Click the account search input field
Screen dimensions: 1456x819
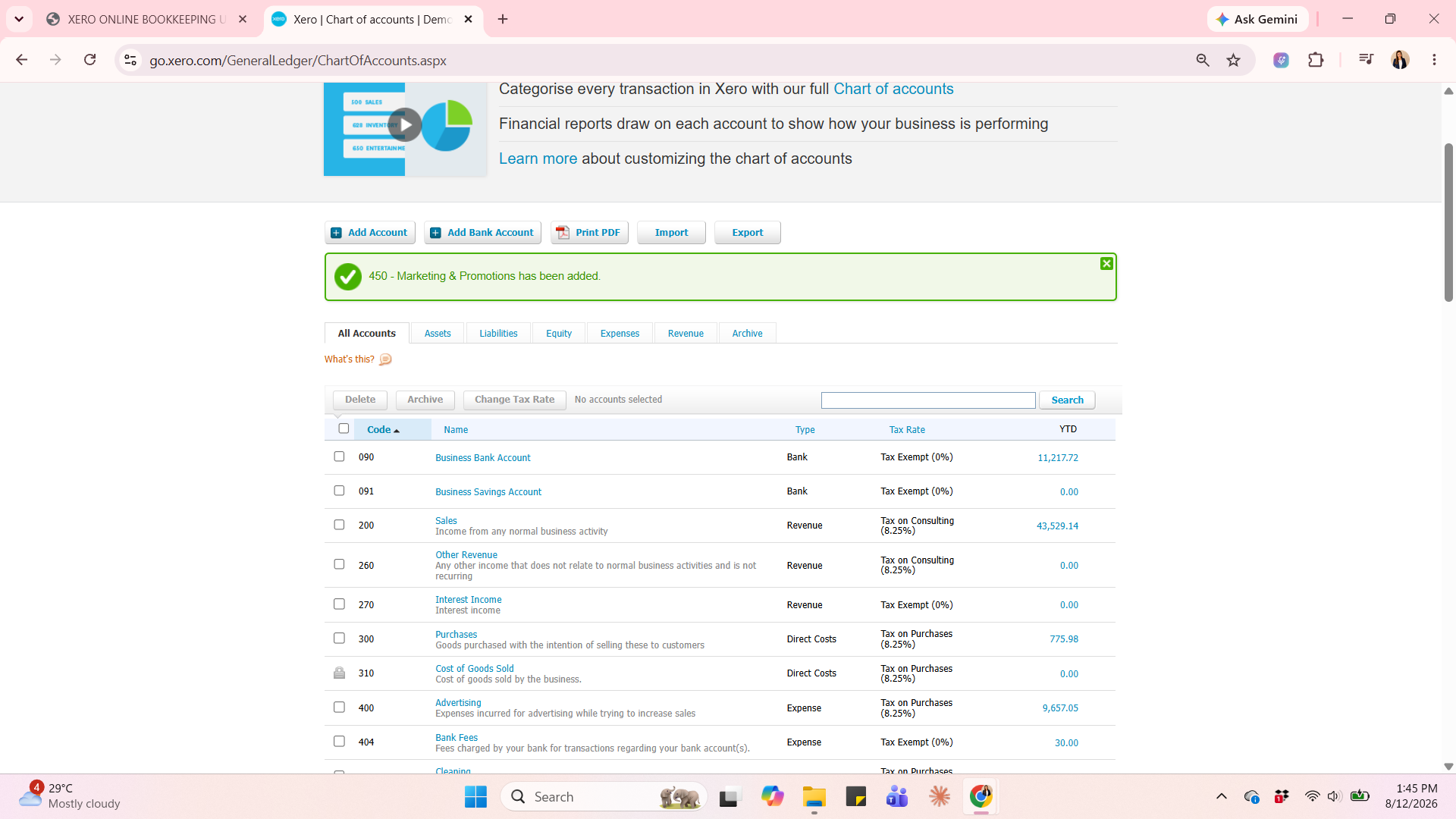coord(928,400)
